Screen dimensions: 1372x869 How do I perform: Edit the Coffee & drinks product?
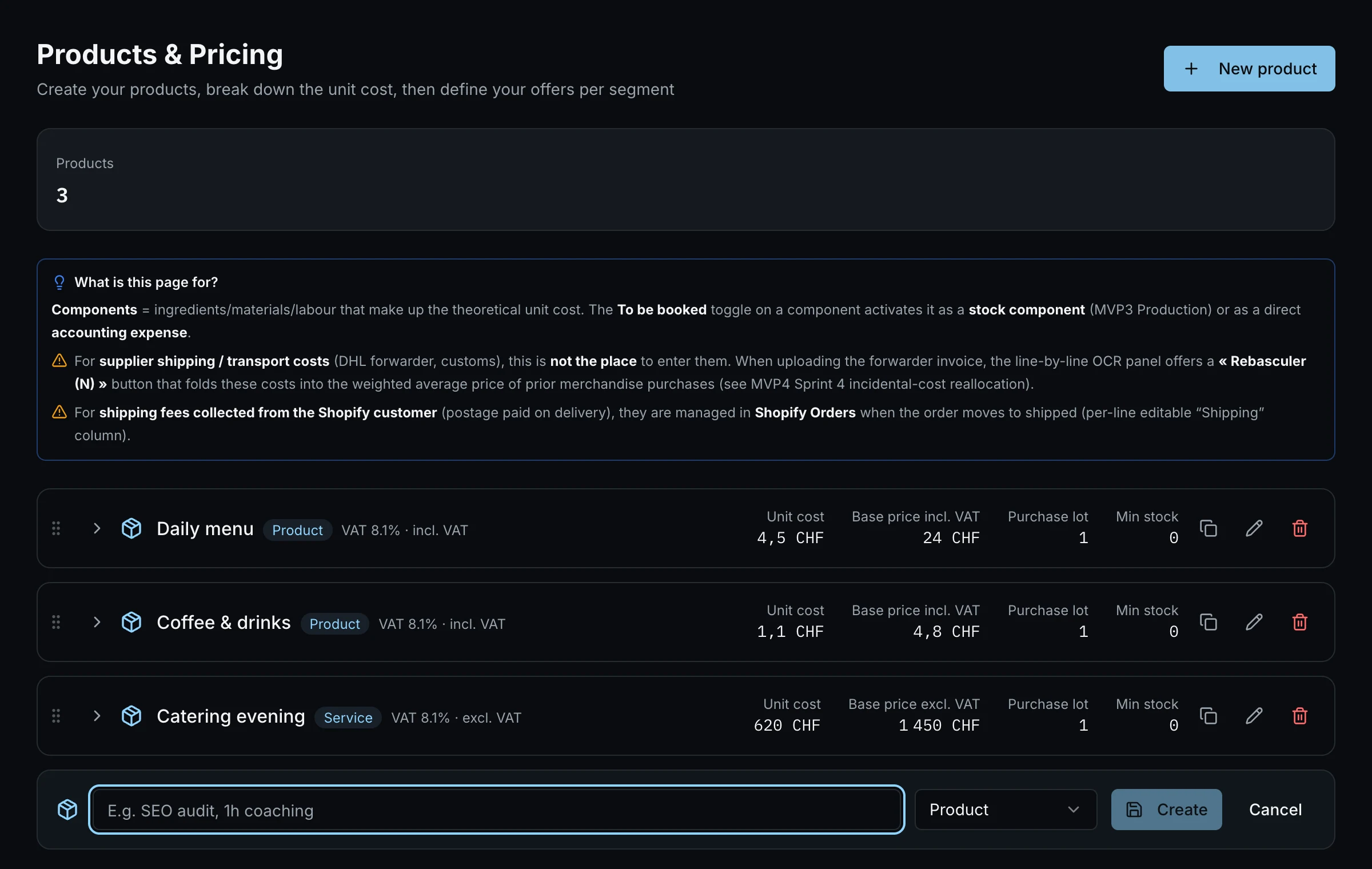pos(1254,622)
